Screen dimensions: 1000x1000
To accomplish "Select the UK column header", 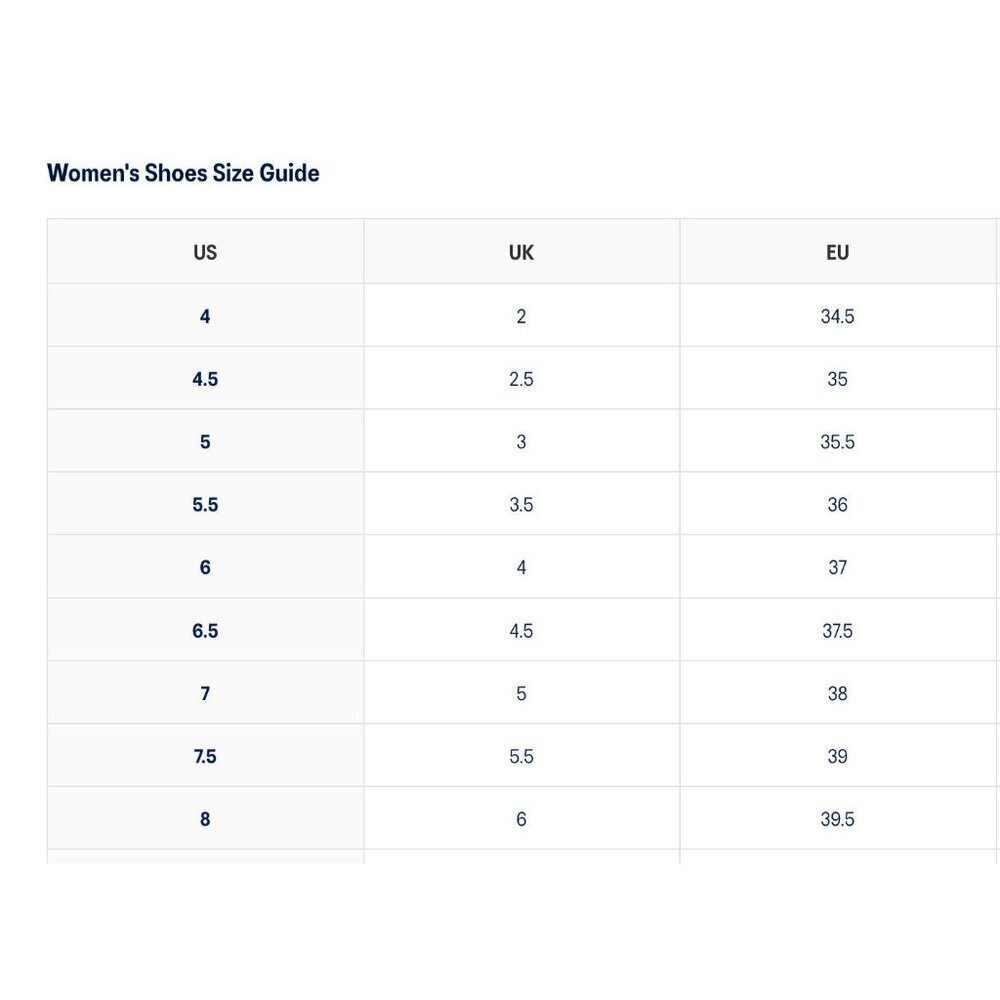I will click(521, 252).
